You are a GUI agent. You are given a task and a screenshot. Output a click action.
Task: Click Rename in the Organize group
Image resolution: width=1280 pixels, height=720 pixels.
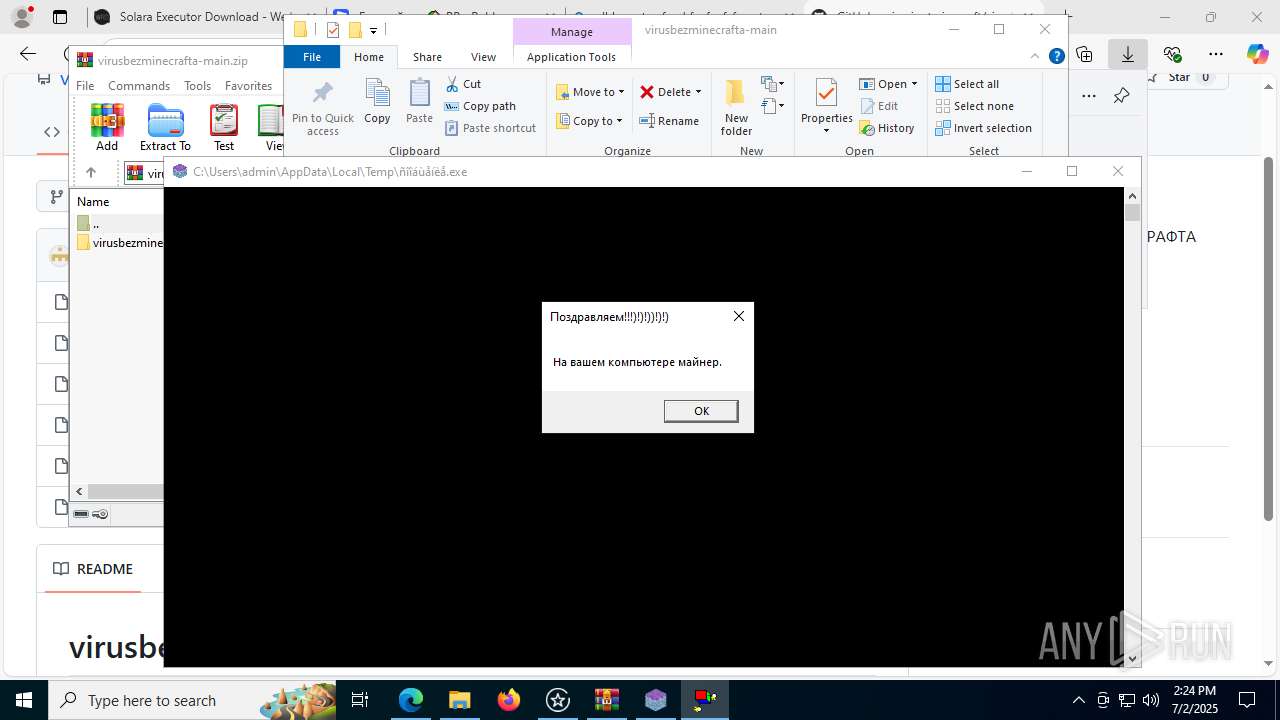click(669, 121)
